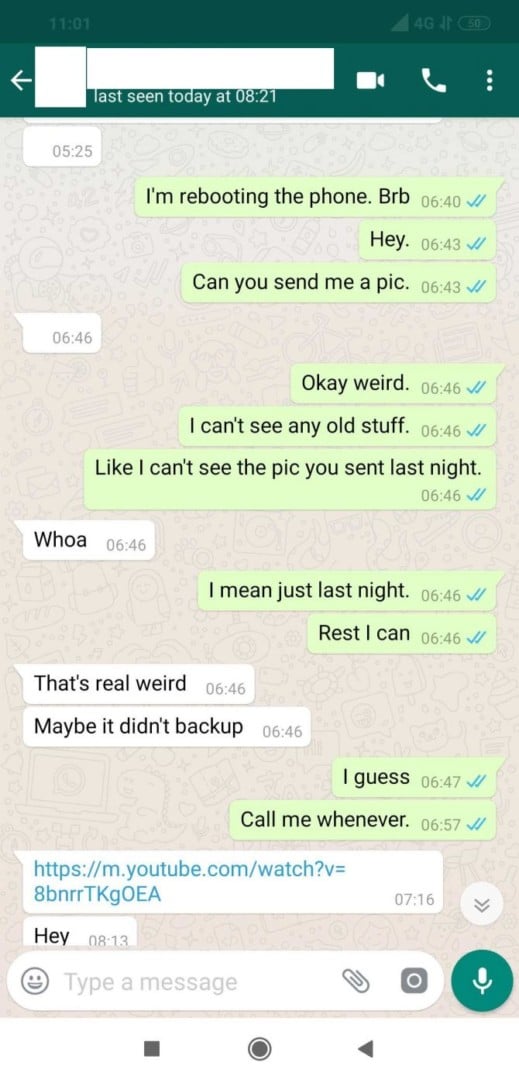Open the emoji picker

[32, 982]
